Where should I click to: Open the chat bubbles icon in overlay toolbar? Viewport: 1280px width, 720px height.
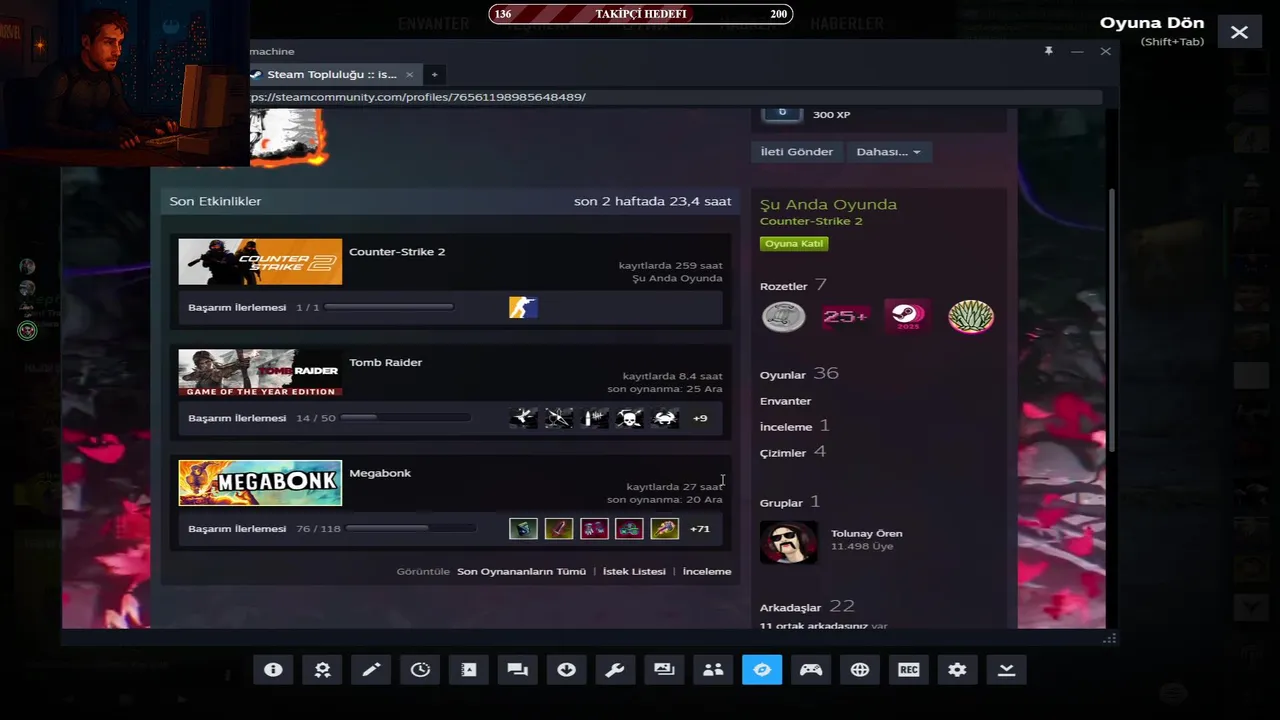[x=518, y=670]
